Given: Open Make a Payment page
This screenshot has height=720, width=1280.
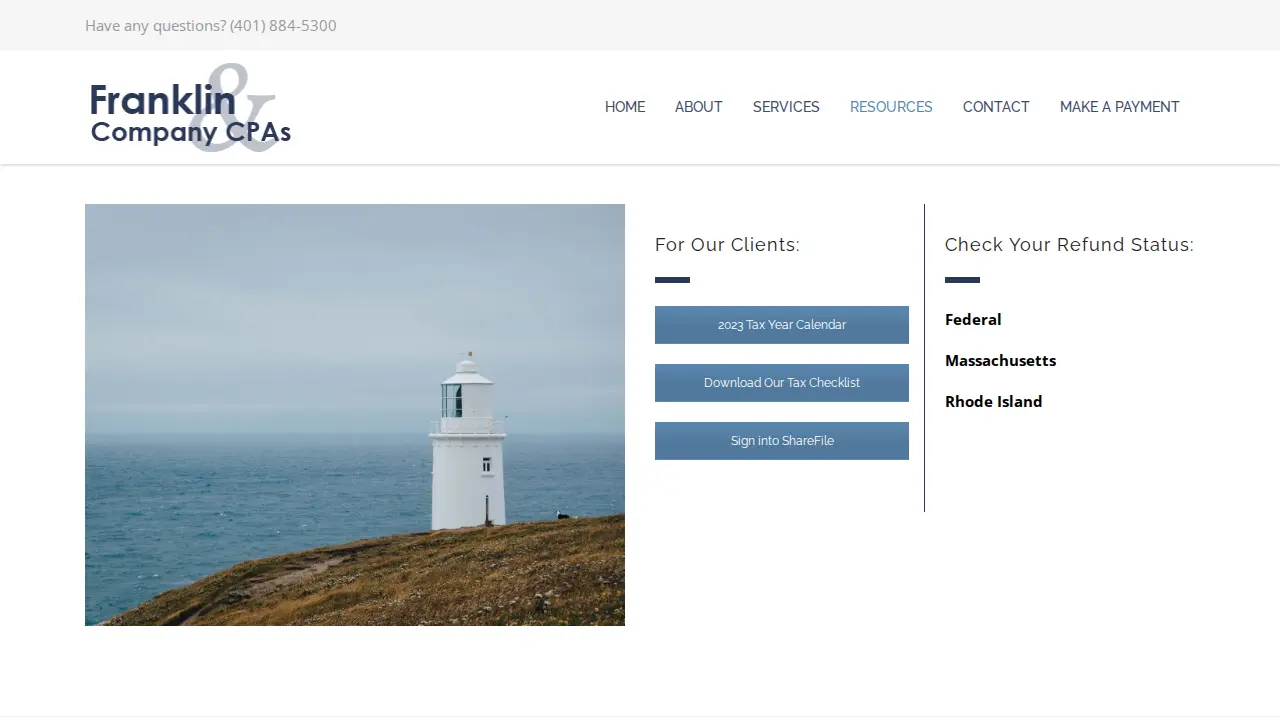Looking at the screenshot, I should click(x=1119, y=107).
